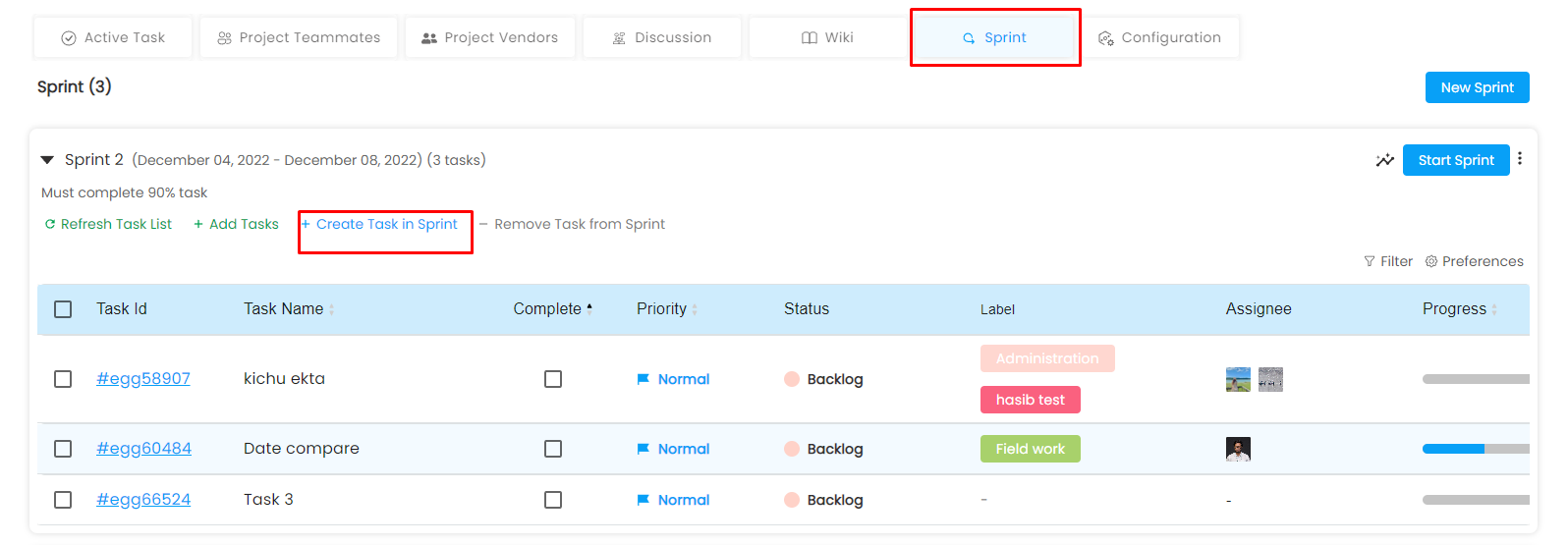The width and height of the screenshot is (1568, 545).
Task: Sort by Priority column arrows
Action: pyautogui.click(x=695, y=309)
